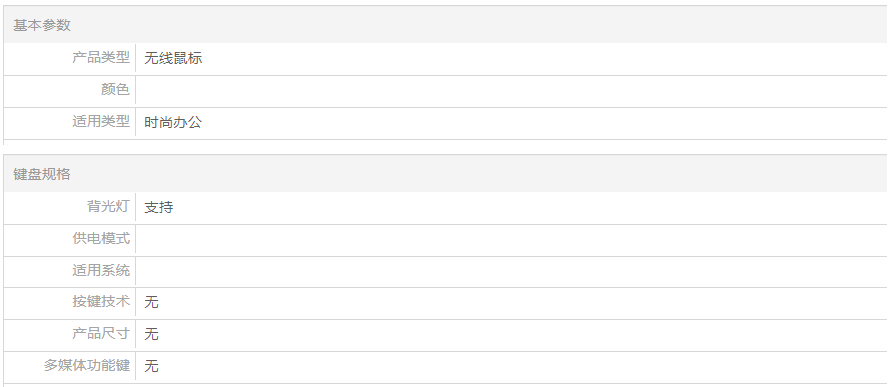The image size is (890, 387).
Task: Select the 适用类型 label
Action: (100, 121)
